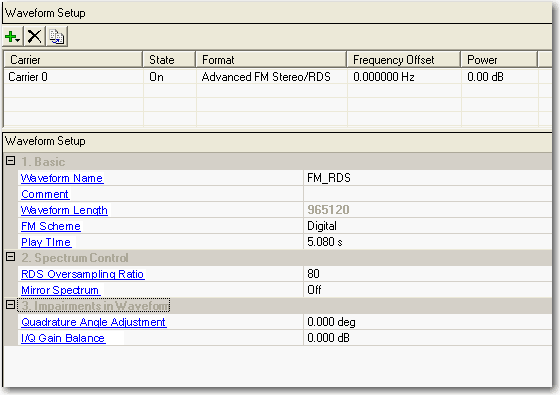Click the Copy Carrier toolbar icon
This screenshot has height=395, width=560.
[56, 36]
